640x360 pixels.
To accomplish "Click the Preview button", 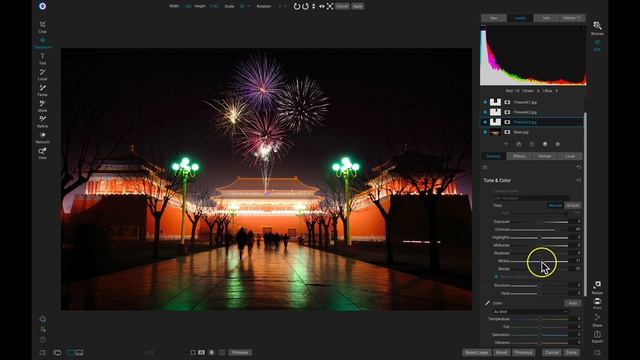I will (x=240, y=353).
